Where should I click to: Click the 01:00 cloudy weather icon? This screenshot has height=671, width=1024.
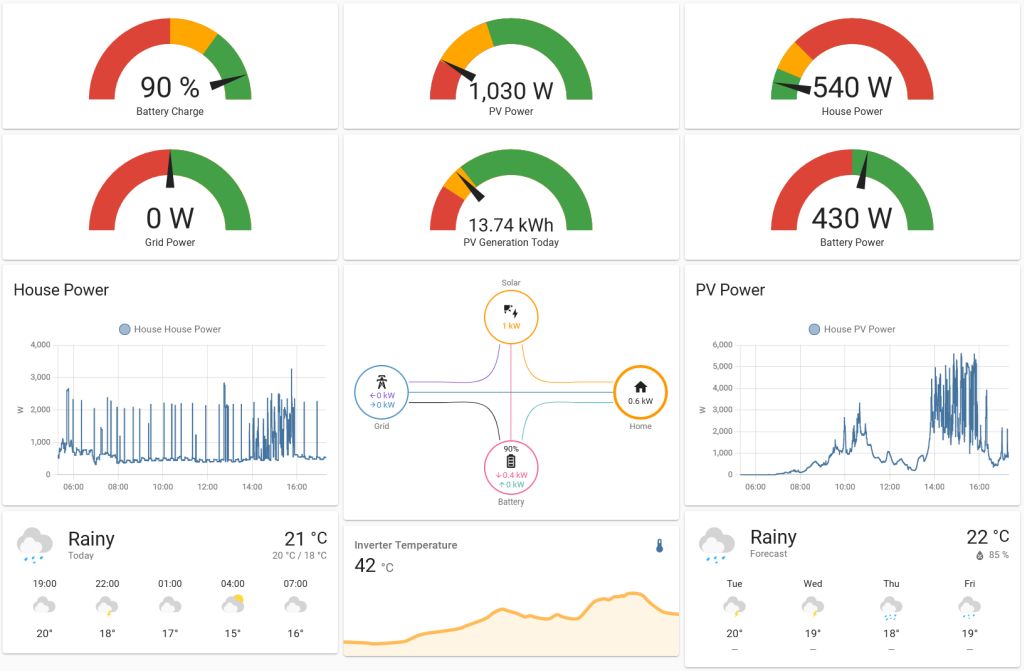[170, 606]
